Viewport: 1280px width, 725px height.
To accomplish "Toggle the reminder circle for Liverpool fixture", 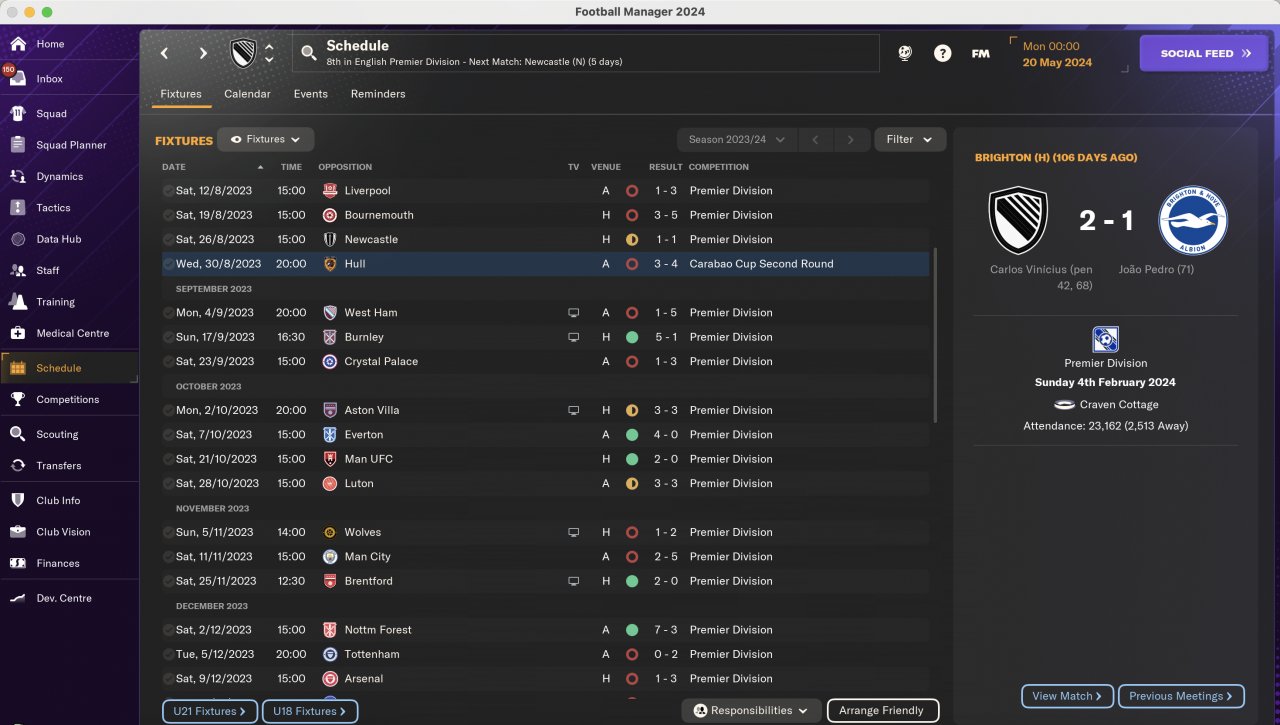I will 168,191.
